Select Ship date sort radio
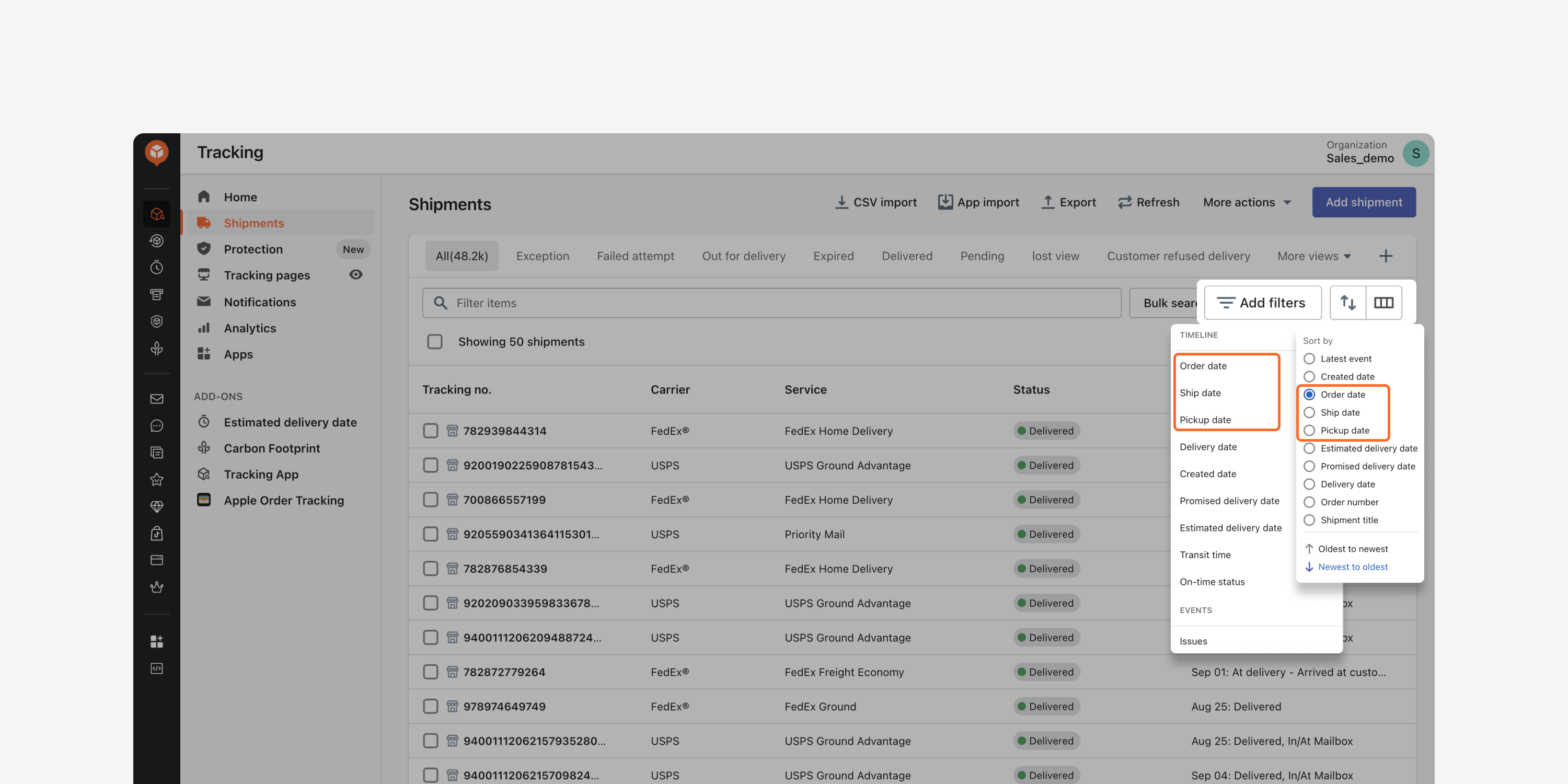The width and height of the screenshot is (1568, 784). 1309,413
